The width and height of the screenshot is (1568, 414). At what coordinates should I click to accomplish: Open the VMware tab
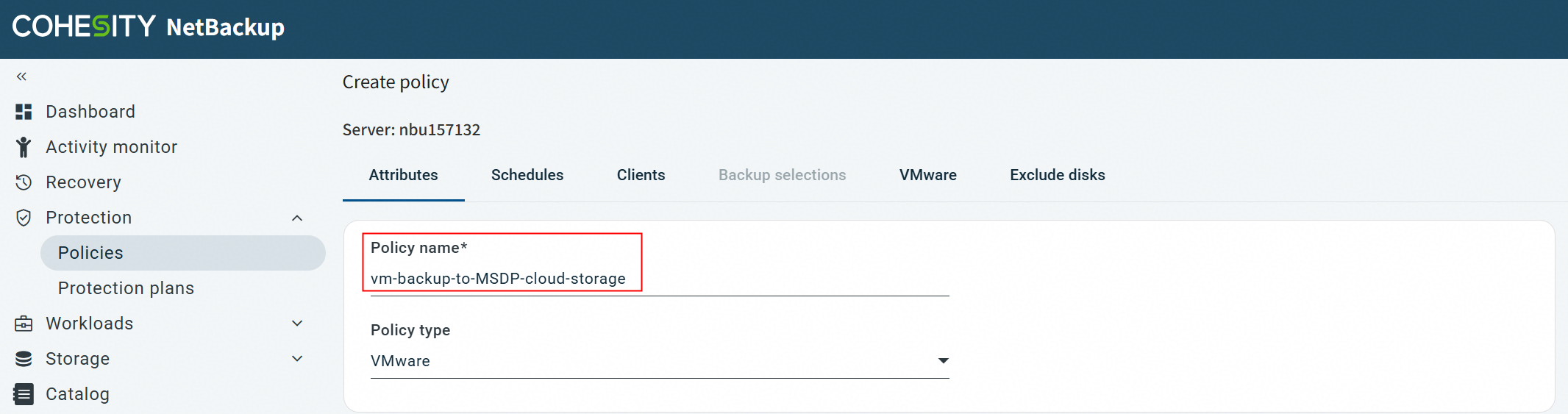point(928,175)
